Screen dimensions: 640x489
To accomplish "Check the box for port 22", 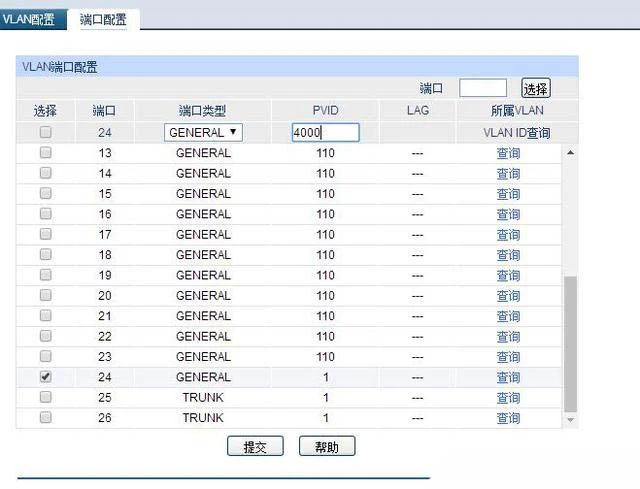I will point(46,336).
